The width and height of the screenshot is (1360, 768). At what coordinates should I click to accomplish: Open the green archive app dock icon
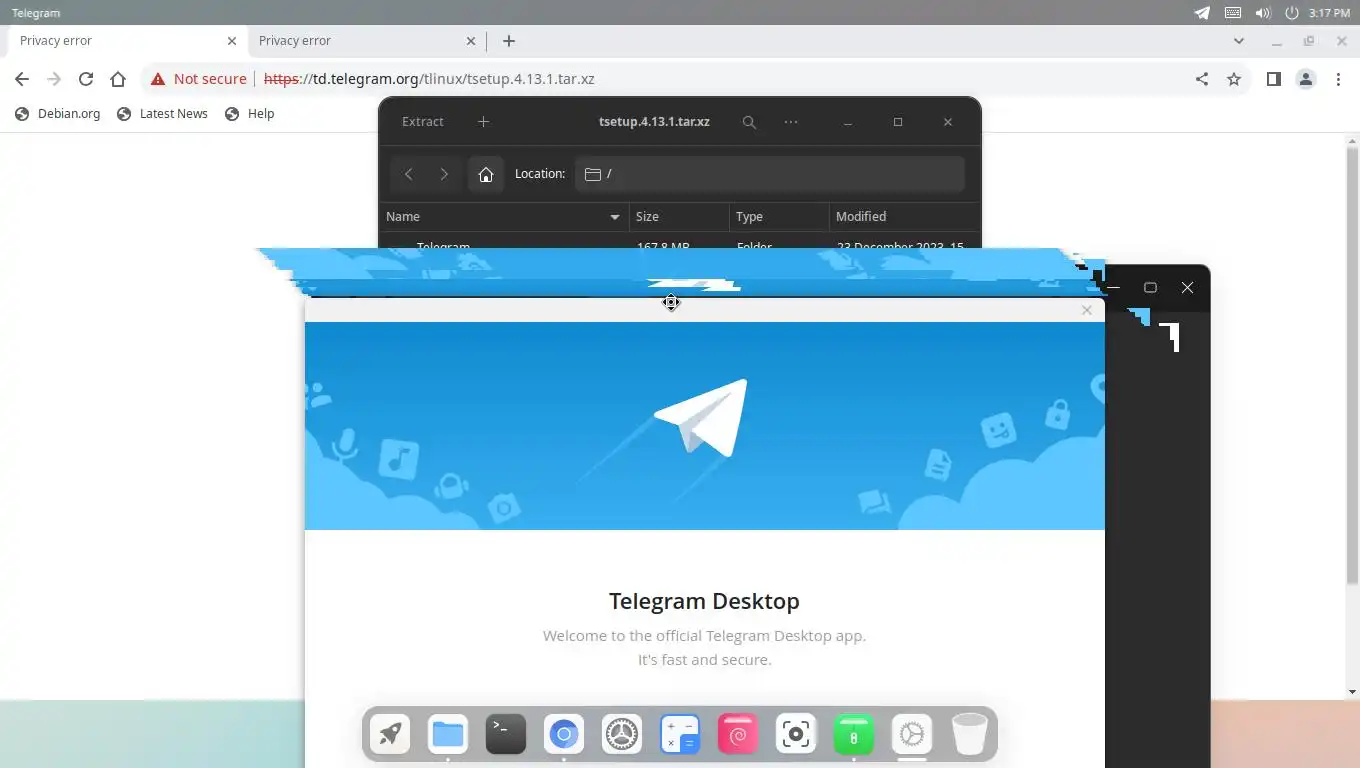(x=854, y=735)
